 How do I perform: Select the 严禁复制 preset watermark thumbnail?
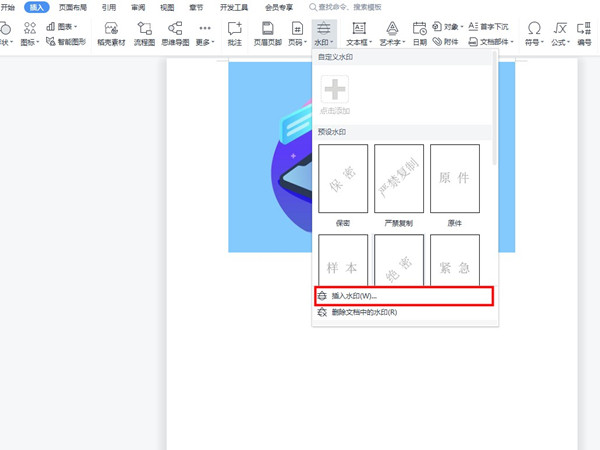pyautogui.click(x=399, y=178)
